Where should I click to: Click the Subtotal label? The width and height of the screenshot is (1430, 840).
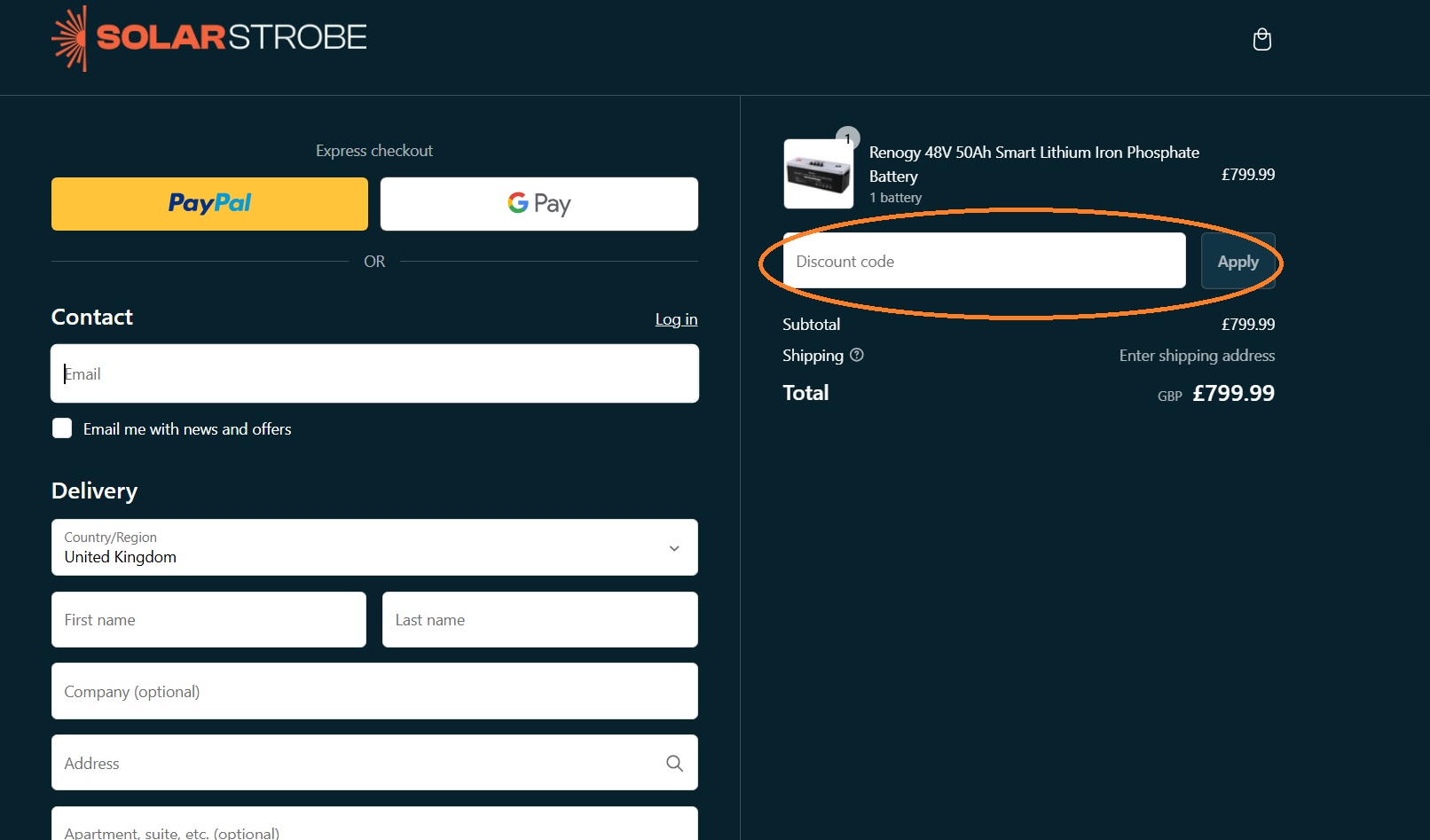[811, 325]
